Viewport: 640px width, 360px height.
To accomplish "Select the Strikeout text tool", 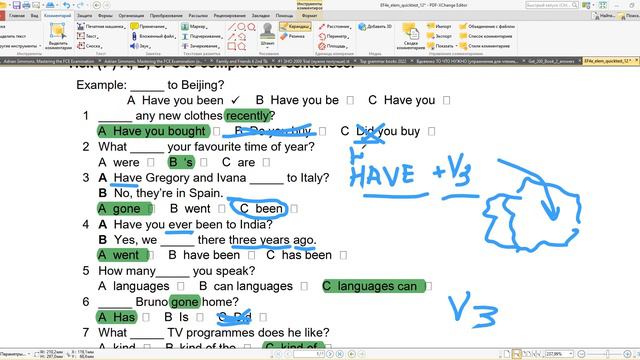I will coord(201,46).
